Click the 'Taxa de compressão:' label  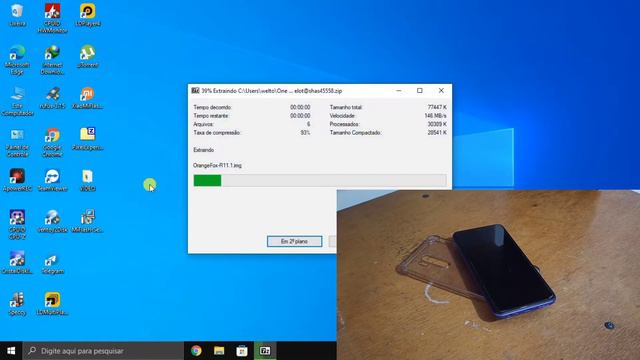pos(217,133)
